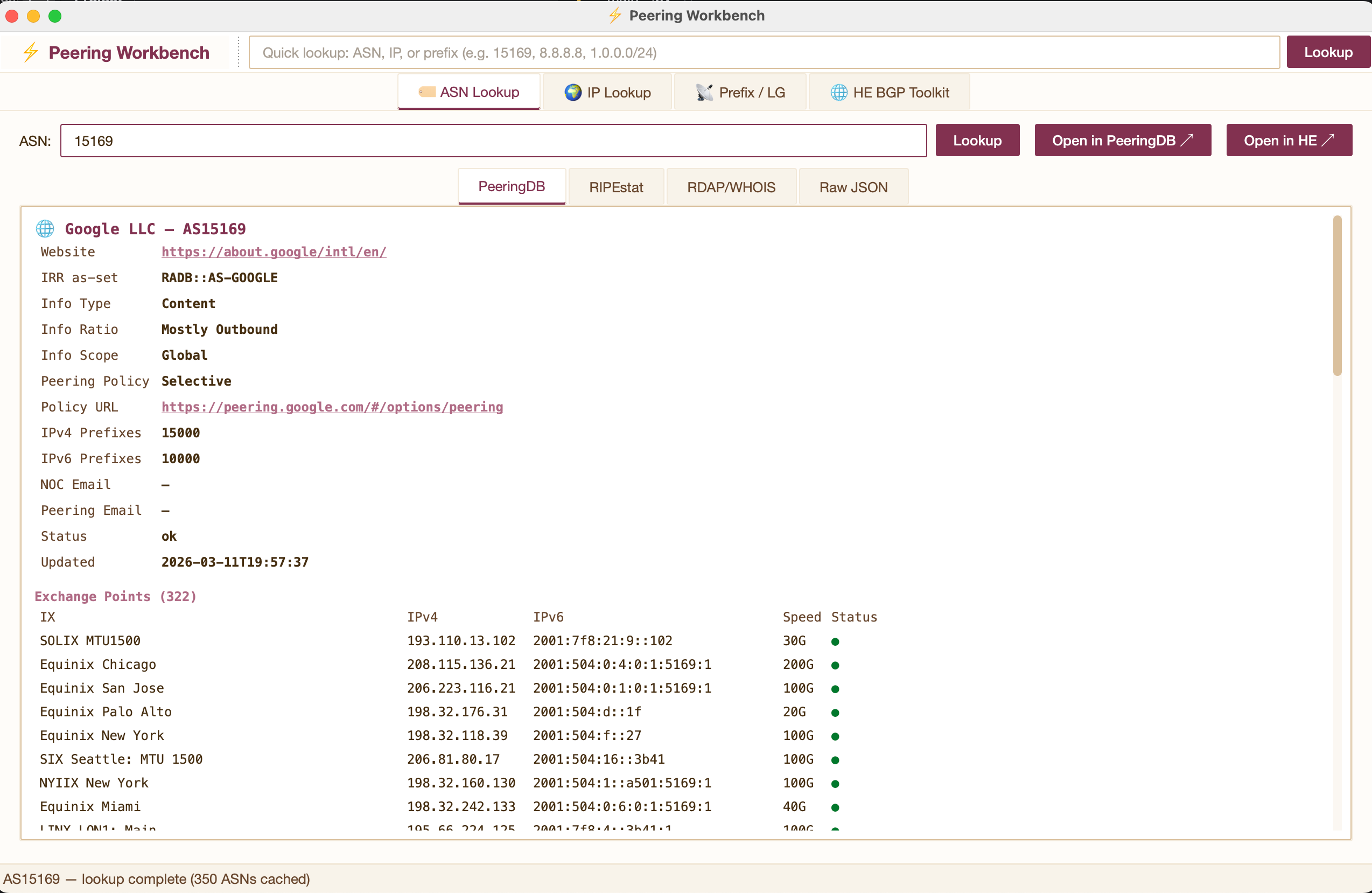1372x893 pixels.
Task: Click IPv6 address 2001:504:1::a501:5169:1
Action: click(x=622, y=783)
